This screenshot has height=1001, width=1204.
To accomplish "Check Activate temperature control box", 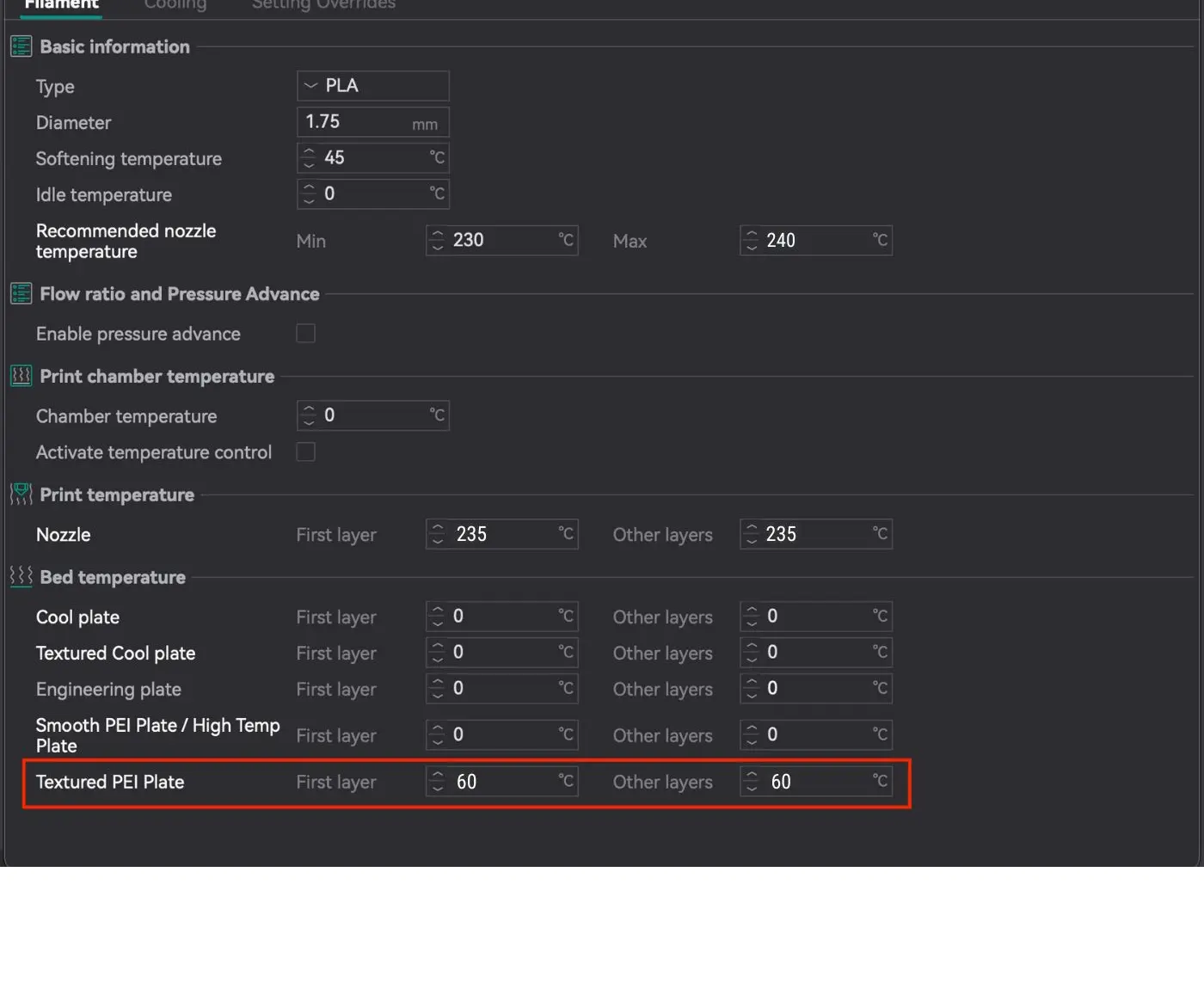I will pyautogui.click(x=305, y=452).
